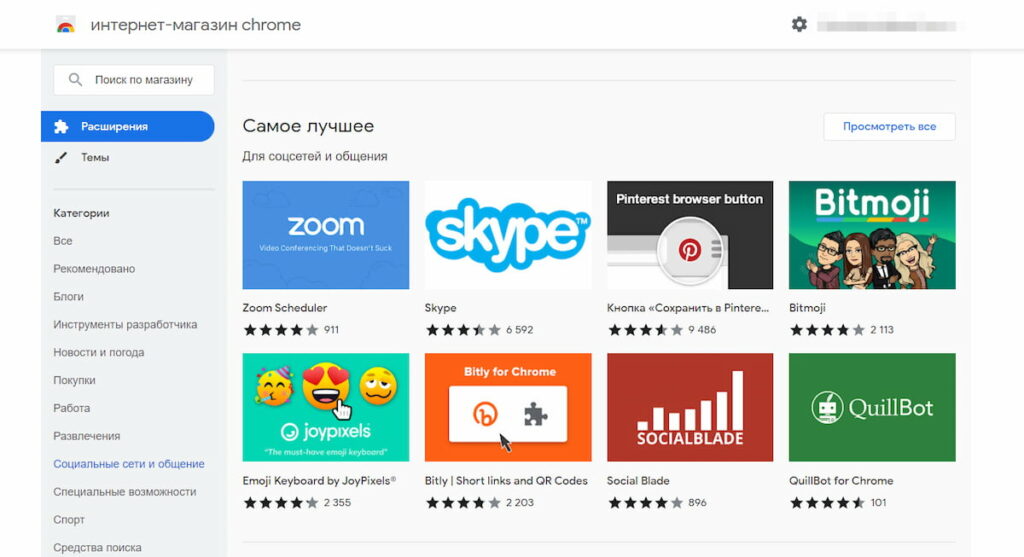
Task: Open the Pinterest browser button thumbnail
Action: [x=690, y=235]
